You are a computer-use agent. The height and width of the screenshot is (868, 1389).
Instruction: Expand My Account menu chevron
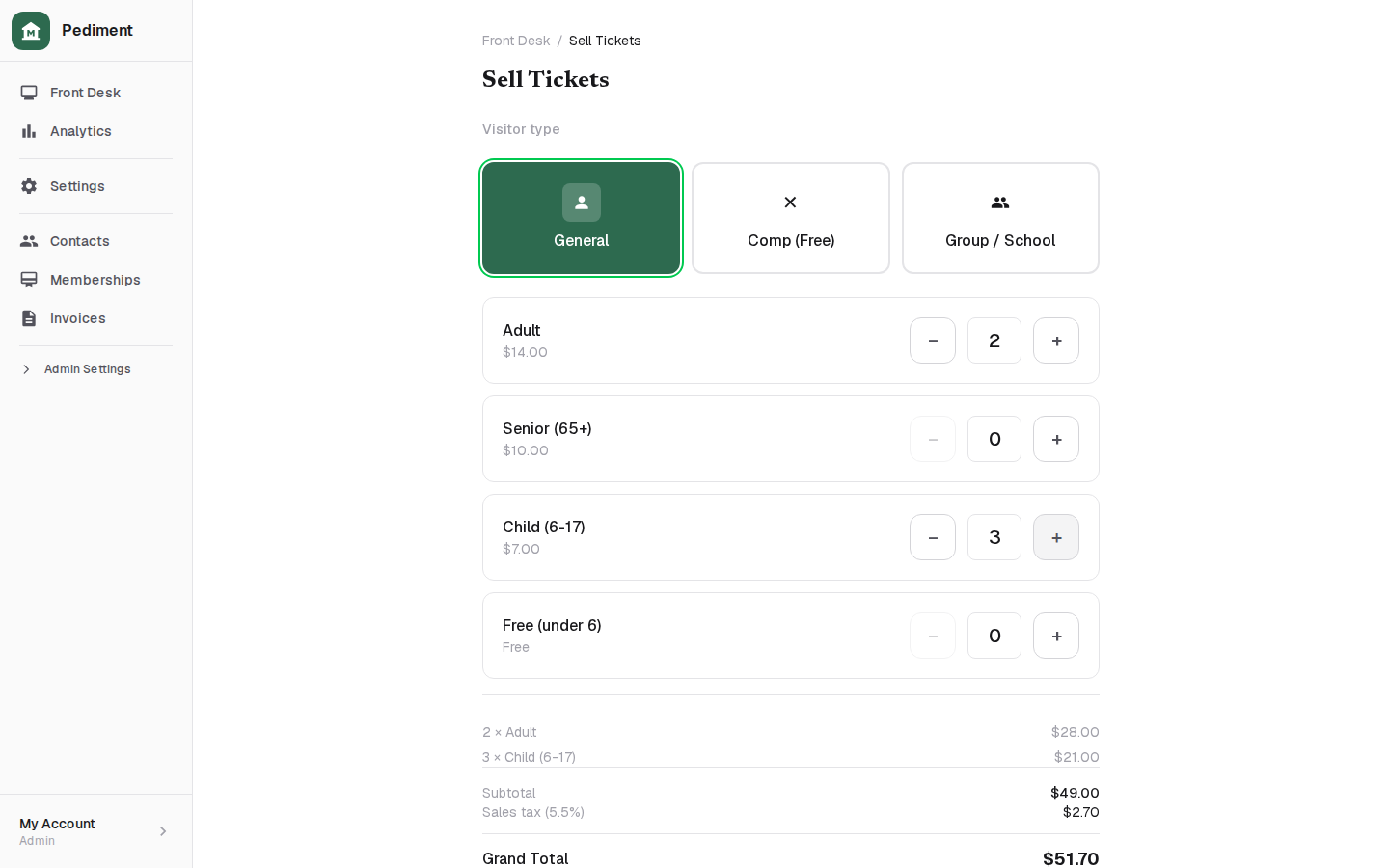click(x=163, y=831)
